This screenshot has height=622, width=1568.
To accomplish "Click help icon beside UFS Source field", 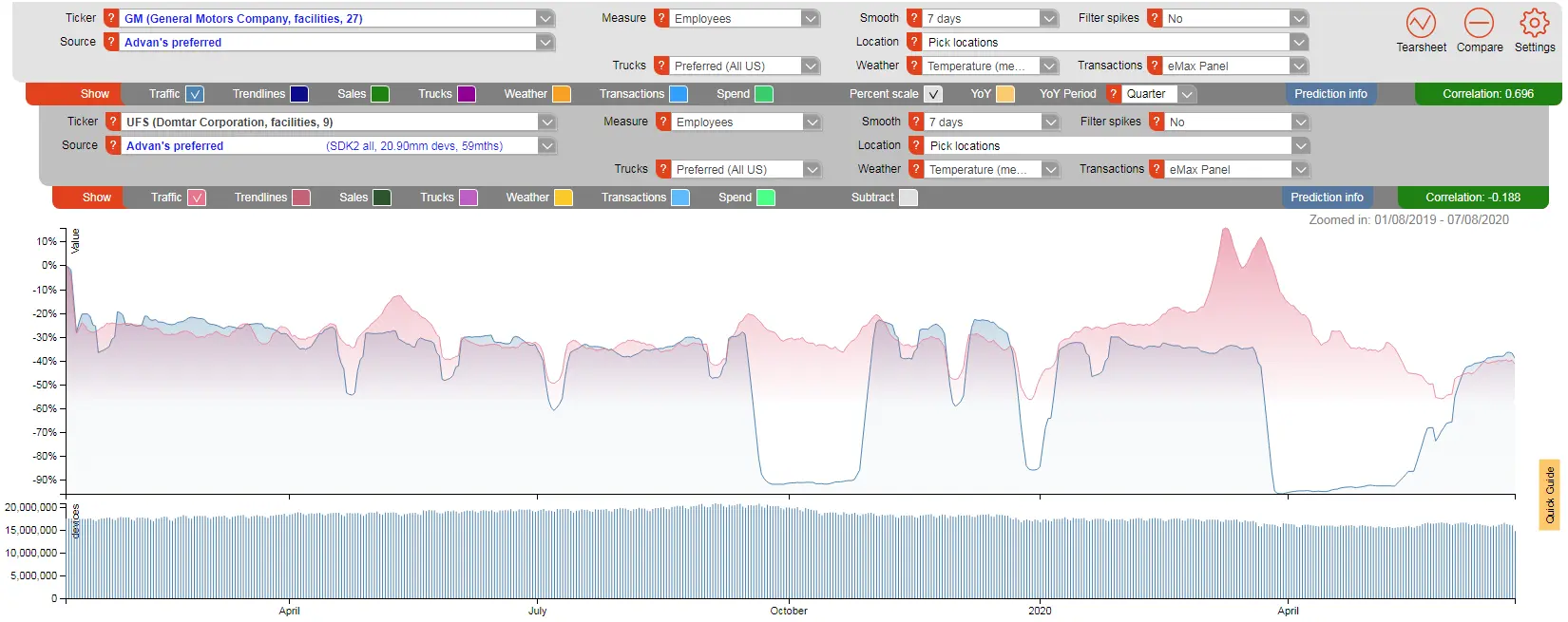I will (x=113, y=145).
